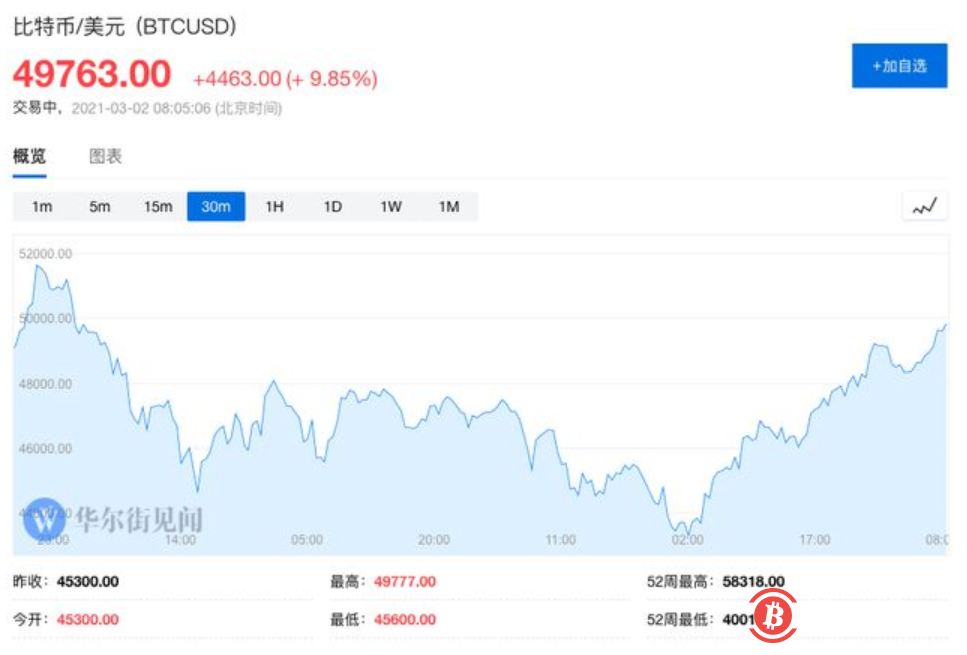Select the 1W weekly timeframe

(390, 206)
